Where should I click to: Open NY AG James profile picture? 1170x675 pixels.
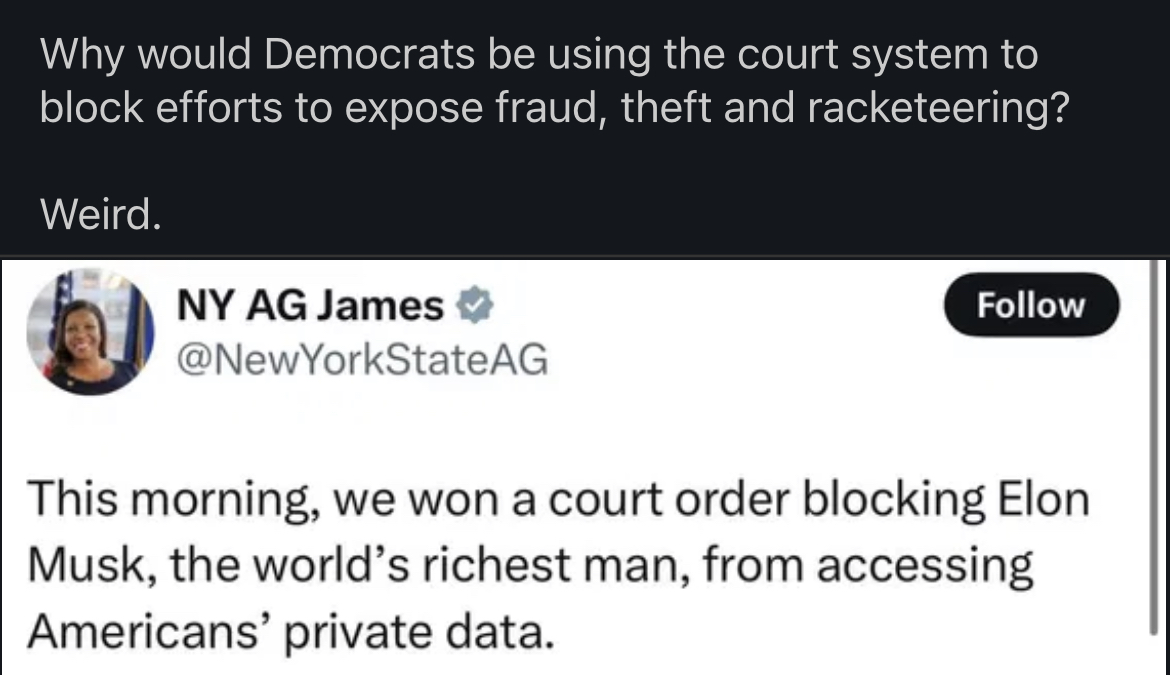(x=91, y=332)
